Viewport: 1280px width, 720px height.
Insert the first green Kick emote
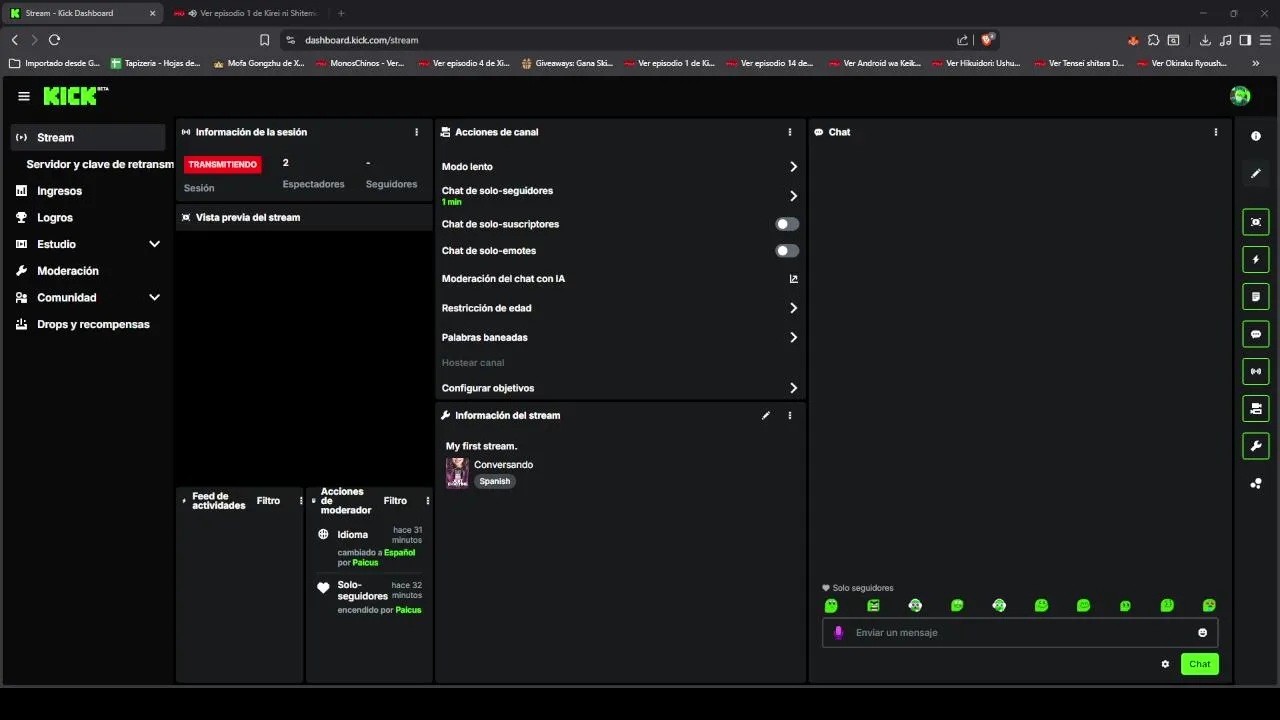[x=831, y=605]
